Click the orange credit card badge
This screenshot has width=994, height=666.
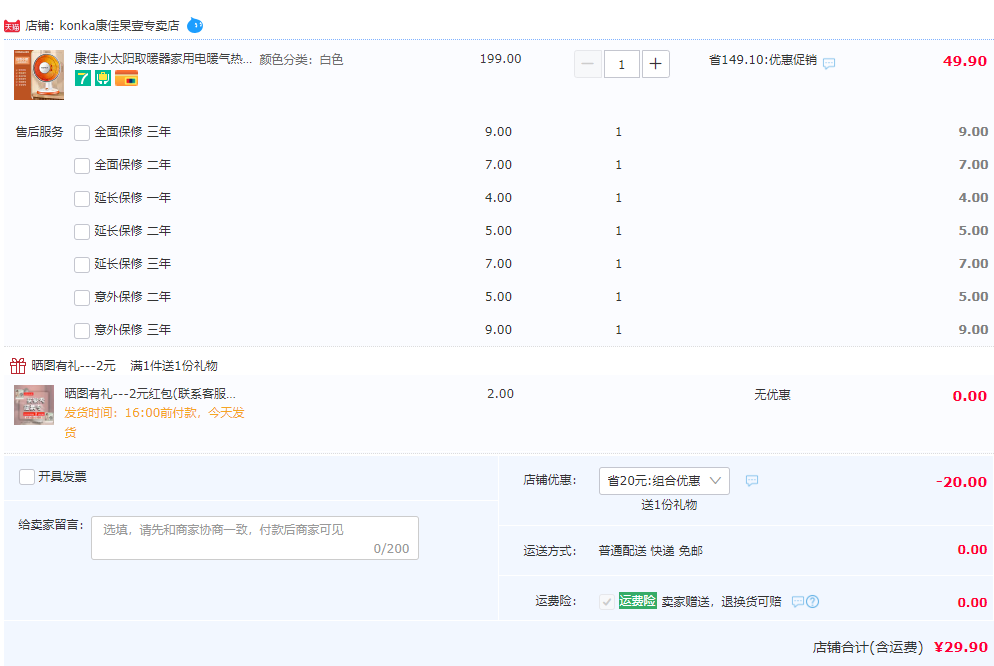(126, 78)
